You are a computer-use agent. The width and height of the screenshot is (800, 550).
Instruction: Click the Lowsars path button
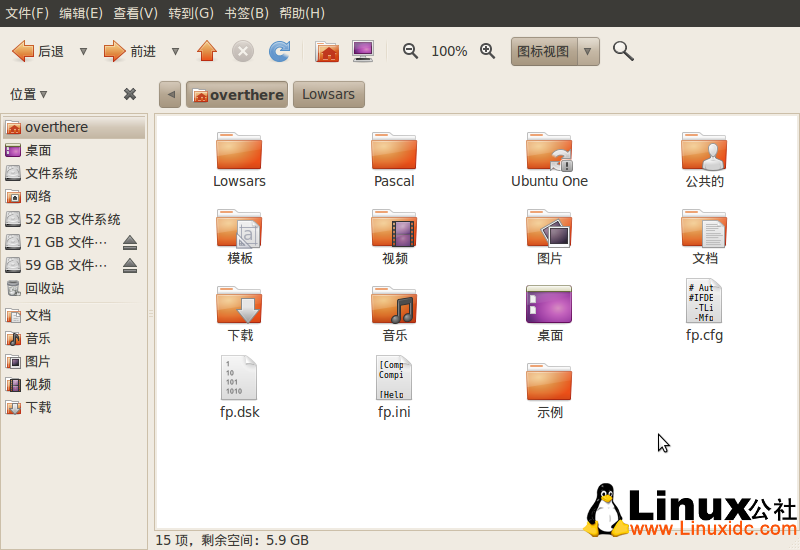point(329,94)
